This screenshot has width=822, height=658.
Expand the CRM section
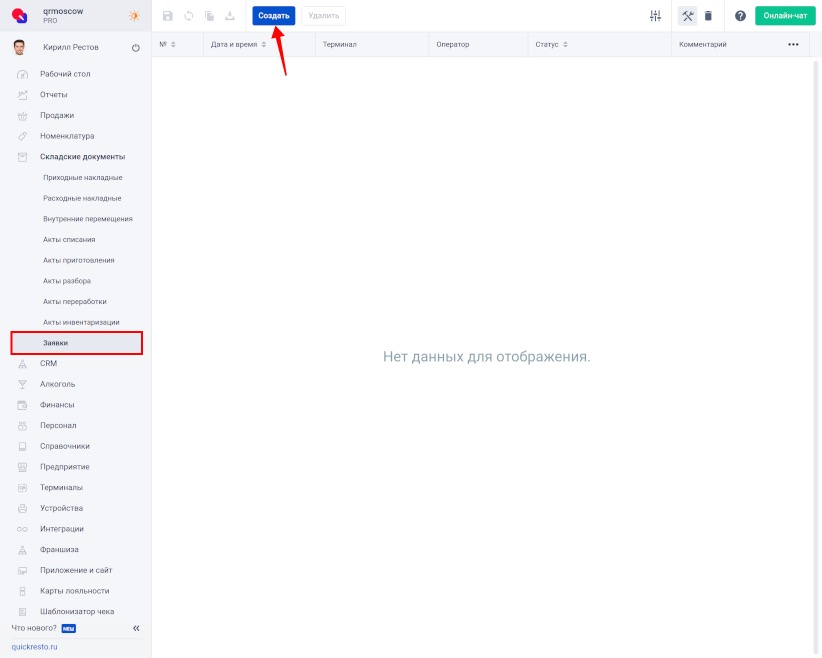48,363
